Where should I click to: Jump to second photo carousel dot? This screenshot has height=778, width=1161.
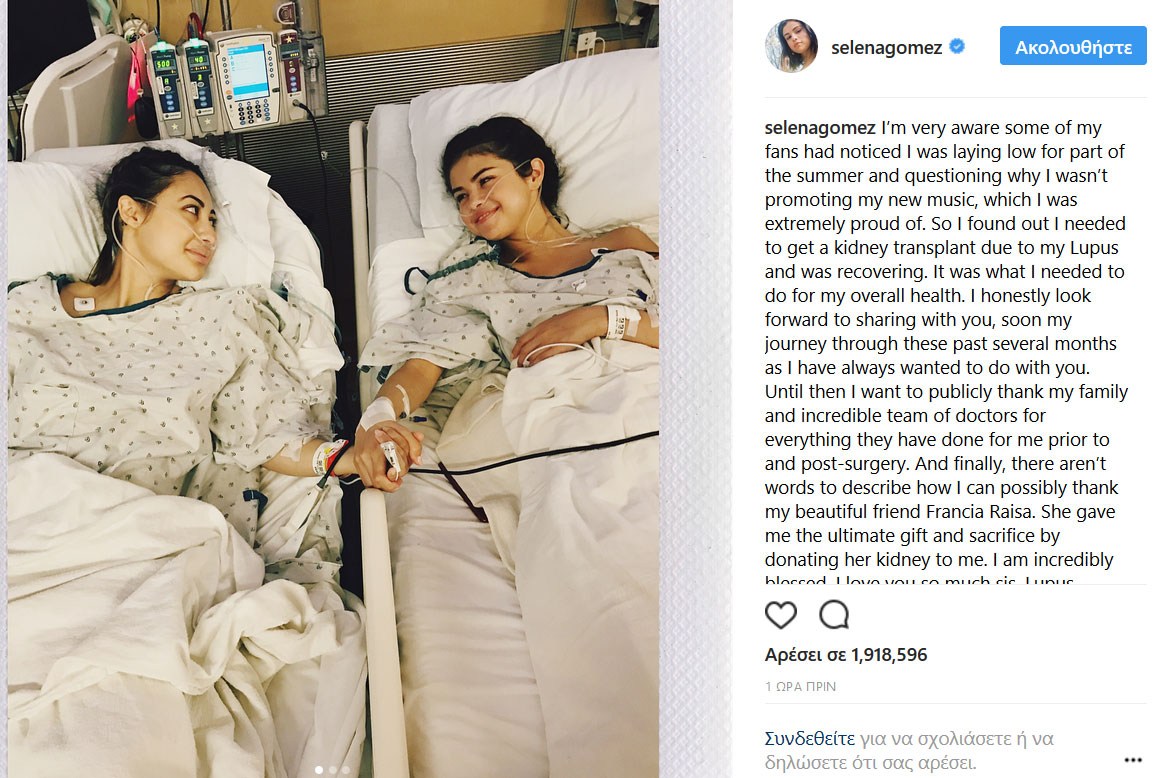(332, 770)
